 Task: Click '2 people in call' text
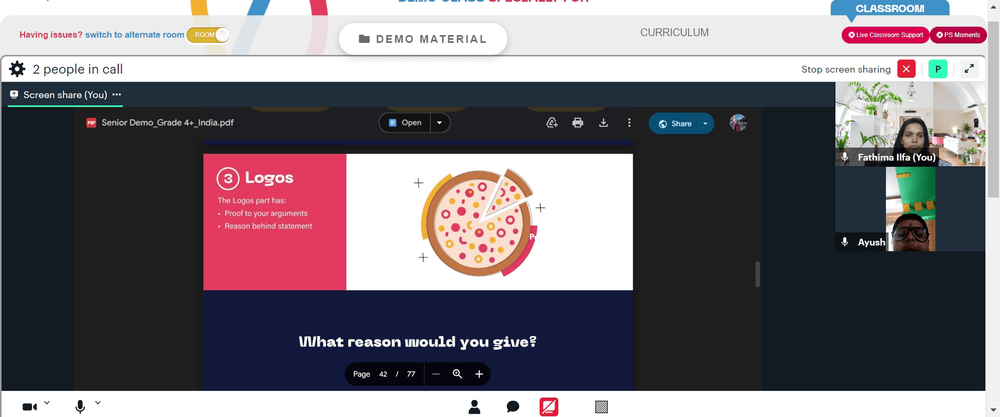(78, 69)
